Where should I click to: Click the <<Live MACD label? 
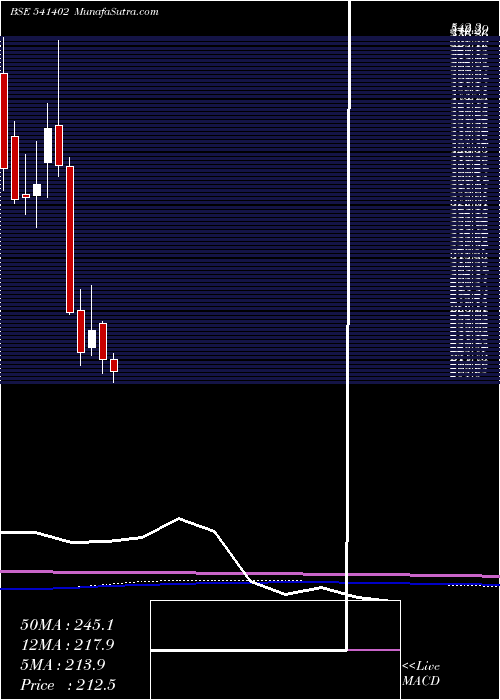[421, 674]
